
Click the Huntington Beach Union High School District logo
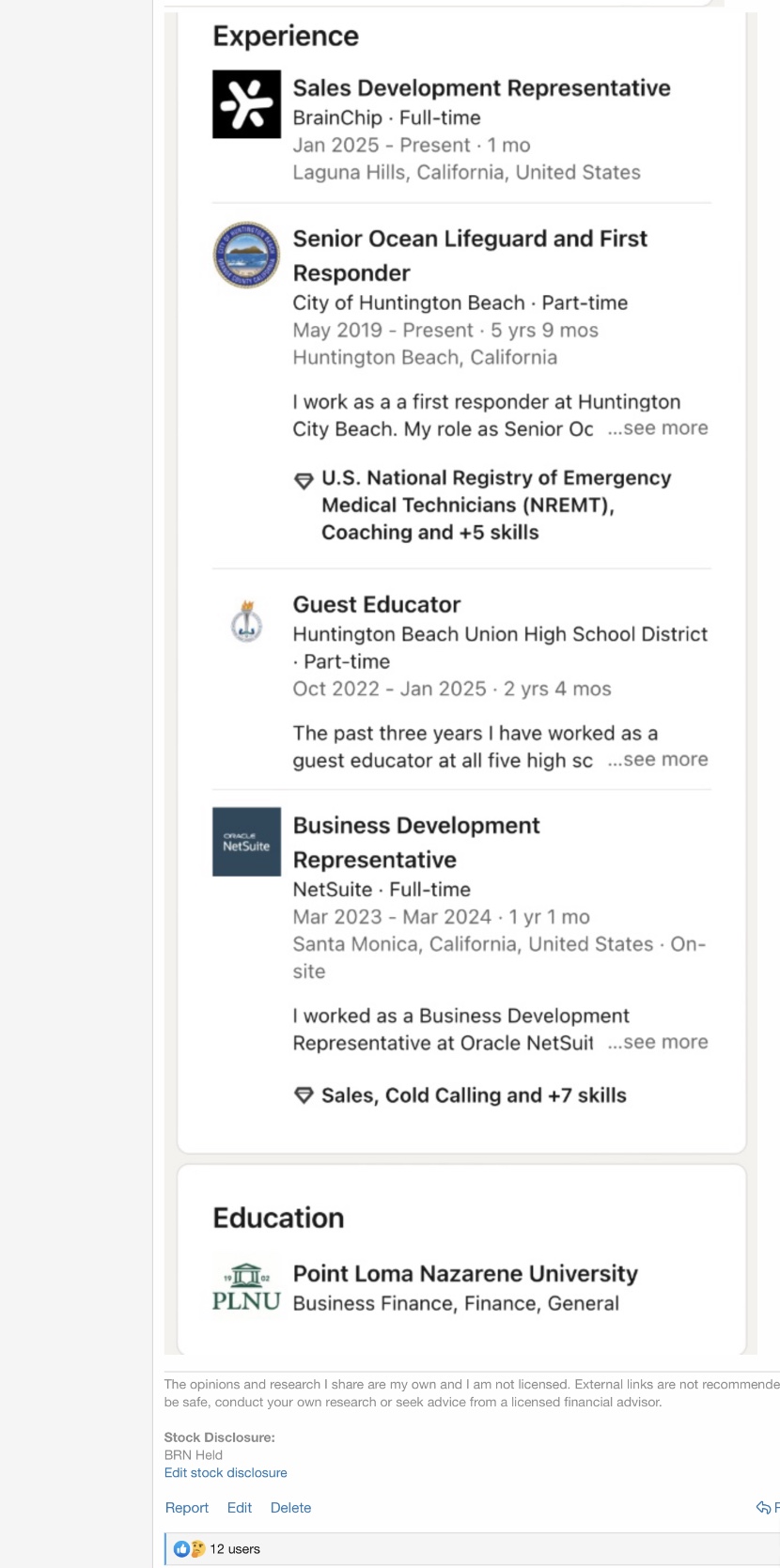pyautogui.click(x=246, y=622)
